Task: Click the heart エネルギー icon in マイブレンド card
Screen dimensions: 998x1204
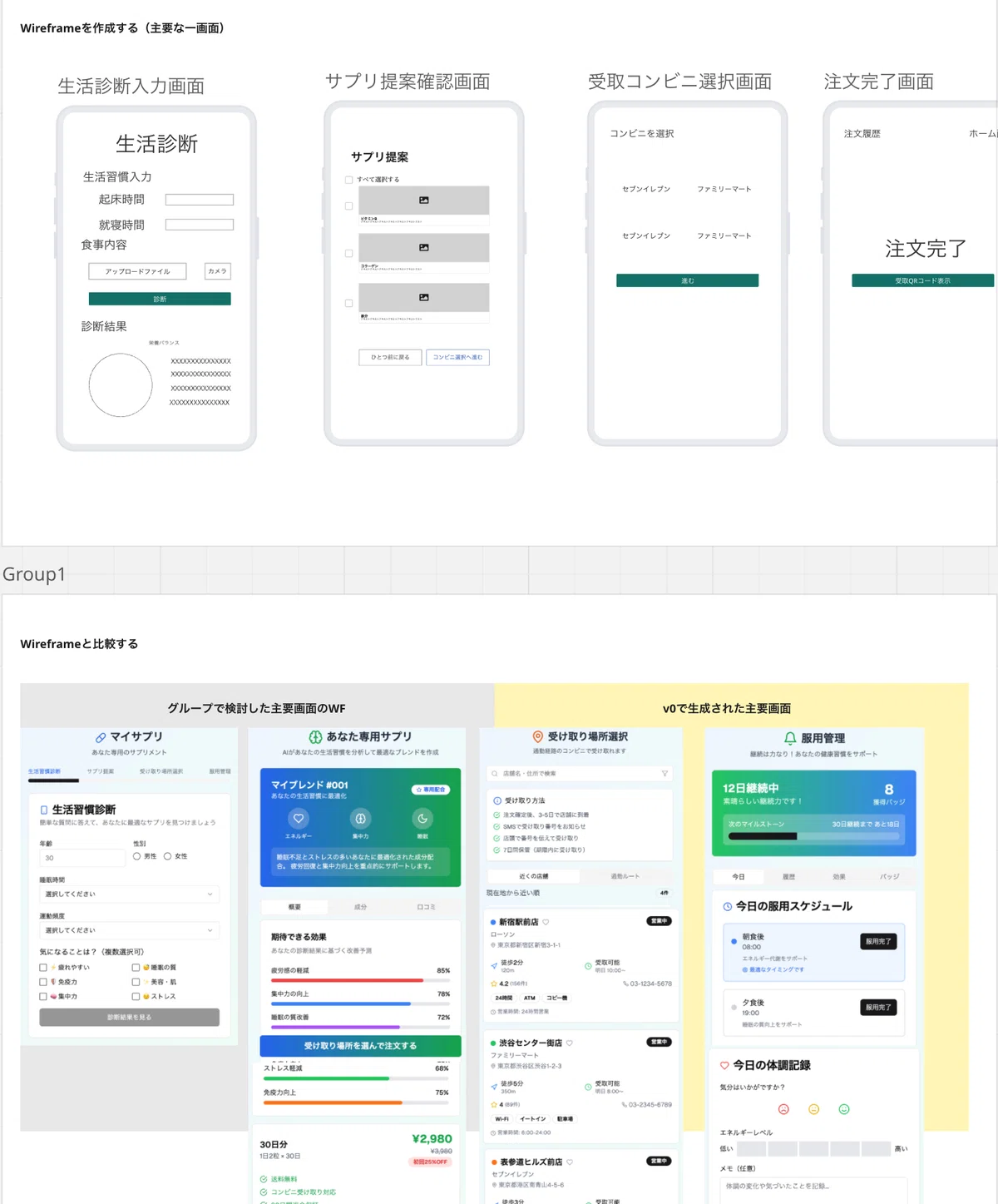Action: (x=299, y=818)
